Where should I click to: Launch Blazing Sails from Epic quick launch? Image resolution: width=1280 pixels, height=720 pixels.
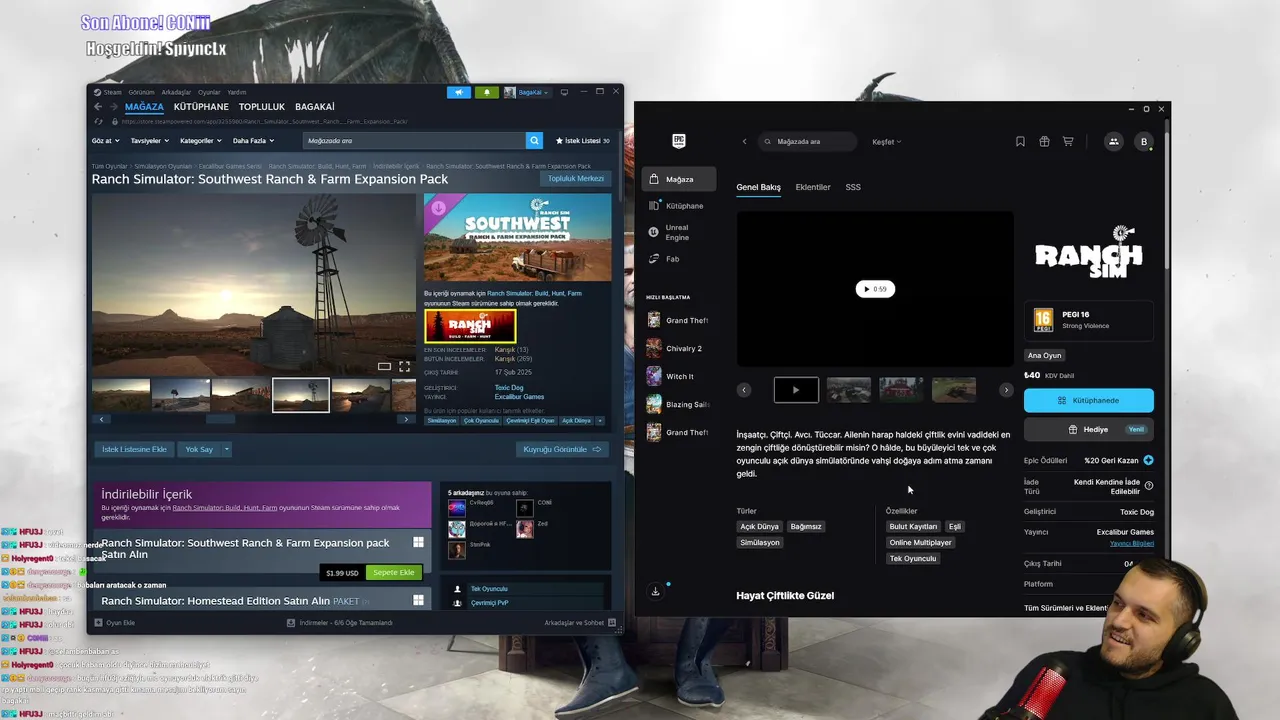678,404
